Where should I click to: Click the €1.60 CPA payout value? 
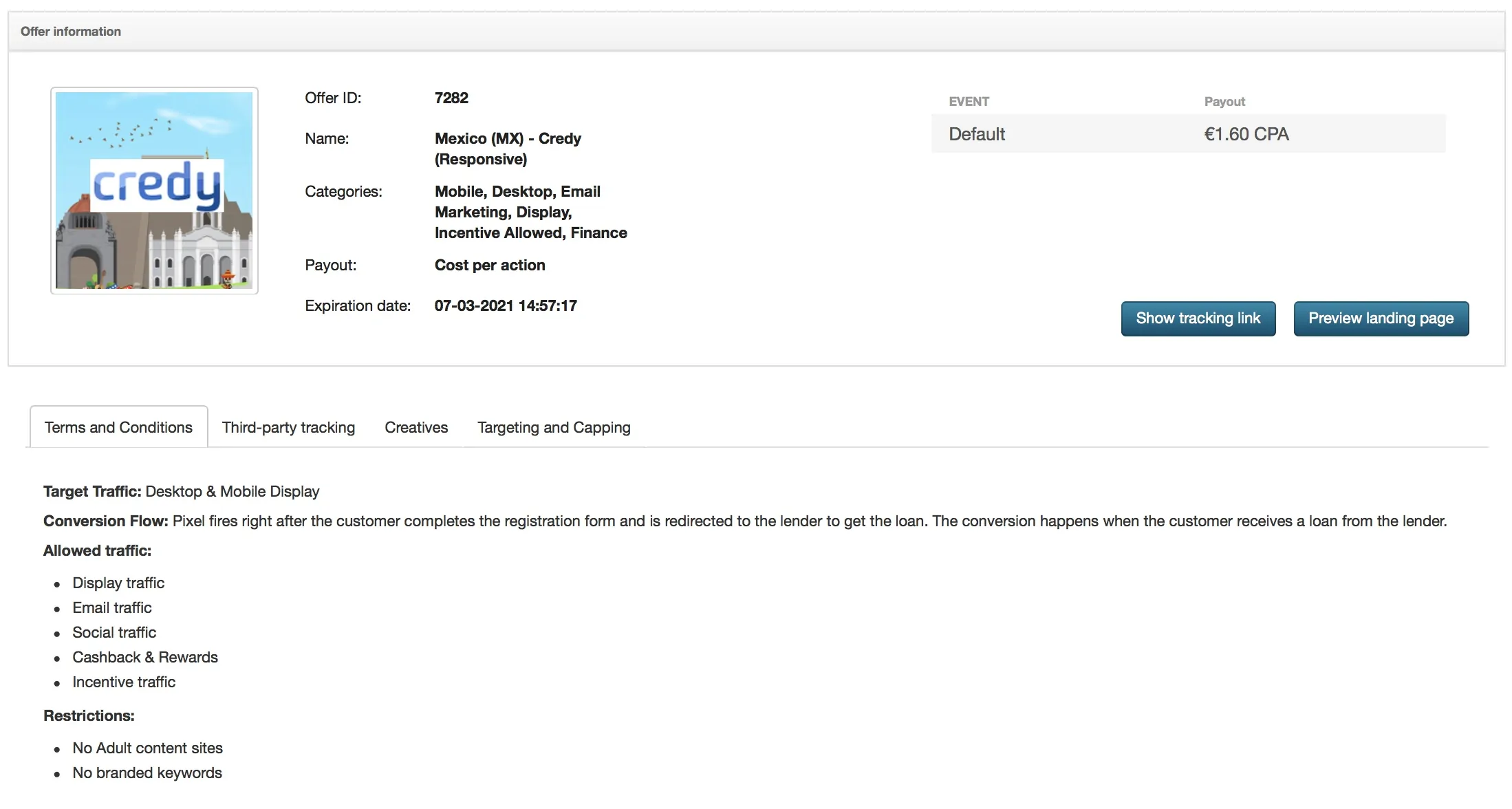pyautogui.click(x=1246, y=134)
